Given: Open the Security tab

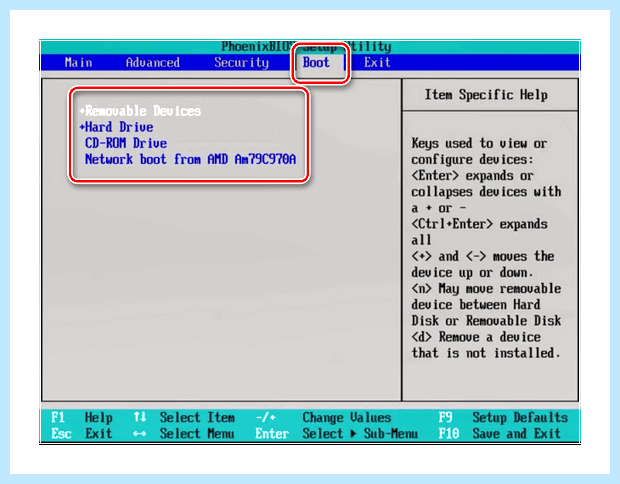Looking at the screenshot, I should tap(241, 62).
